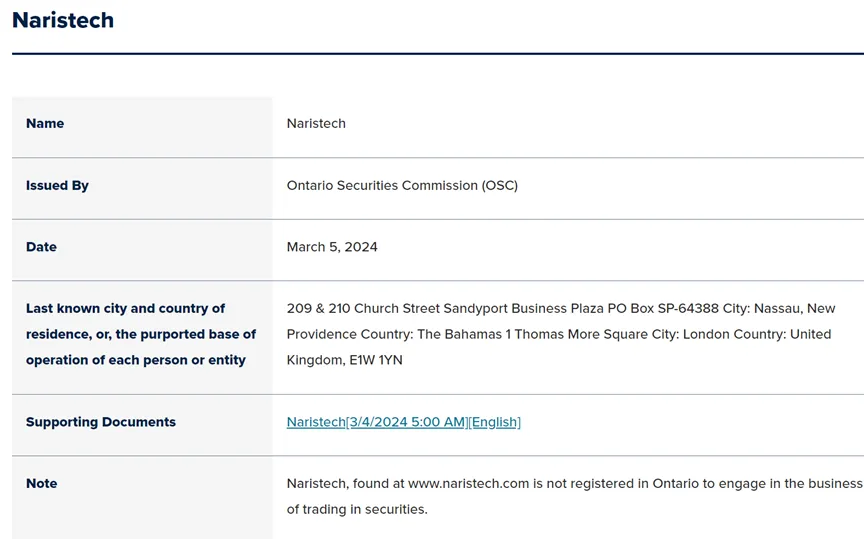This screenshot has height=539, width=864.
Task: Click the 3/4/2024 5:00 AM timestamp in link
Action: point(408,422)
